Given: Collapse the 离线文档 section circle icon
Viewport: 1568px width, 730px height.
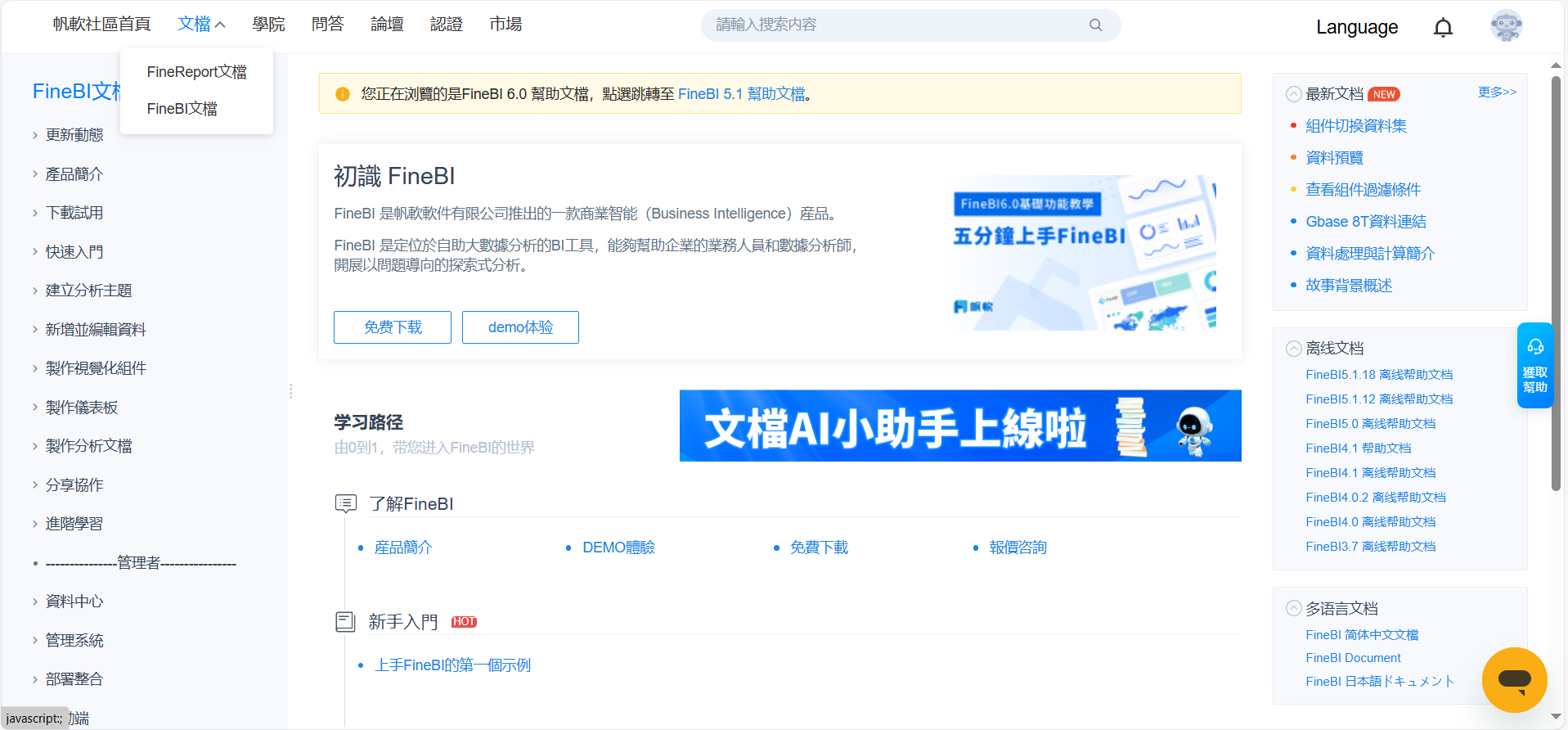Looking at the screenshot, I should pyautogui.click(x=1293, y=349).
